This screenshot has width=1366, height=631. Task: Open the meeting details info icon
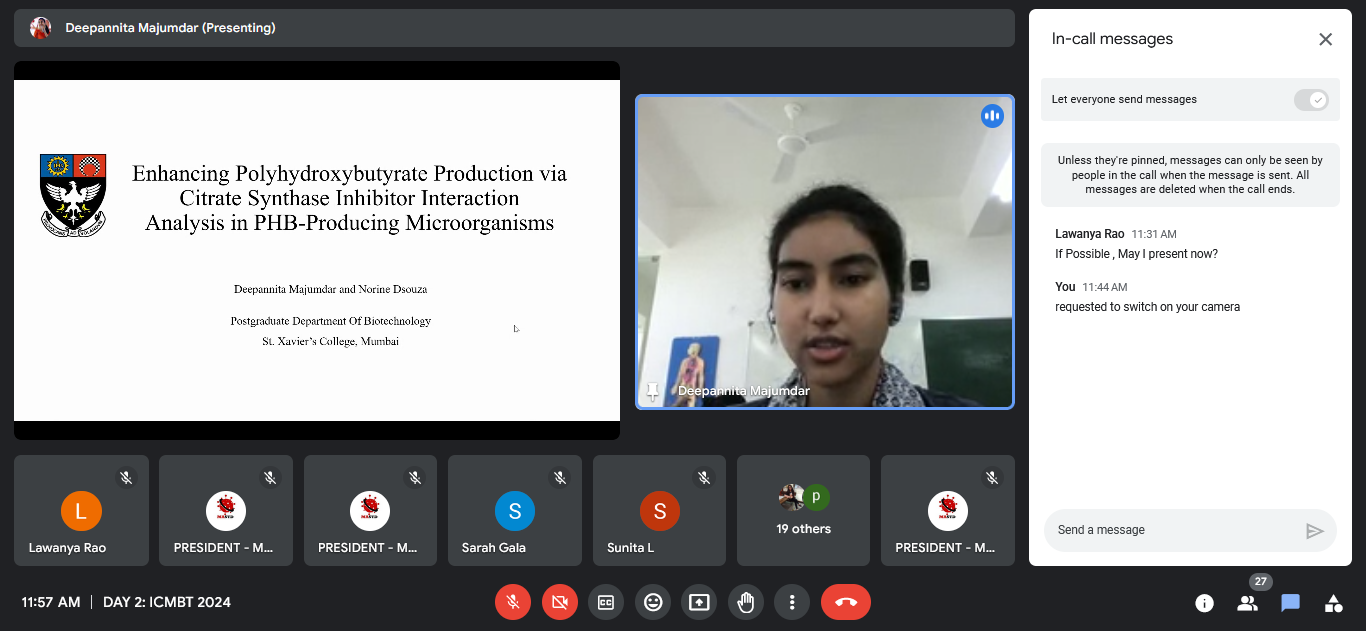coord(1204,603)
